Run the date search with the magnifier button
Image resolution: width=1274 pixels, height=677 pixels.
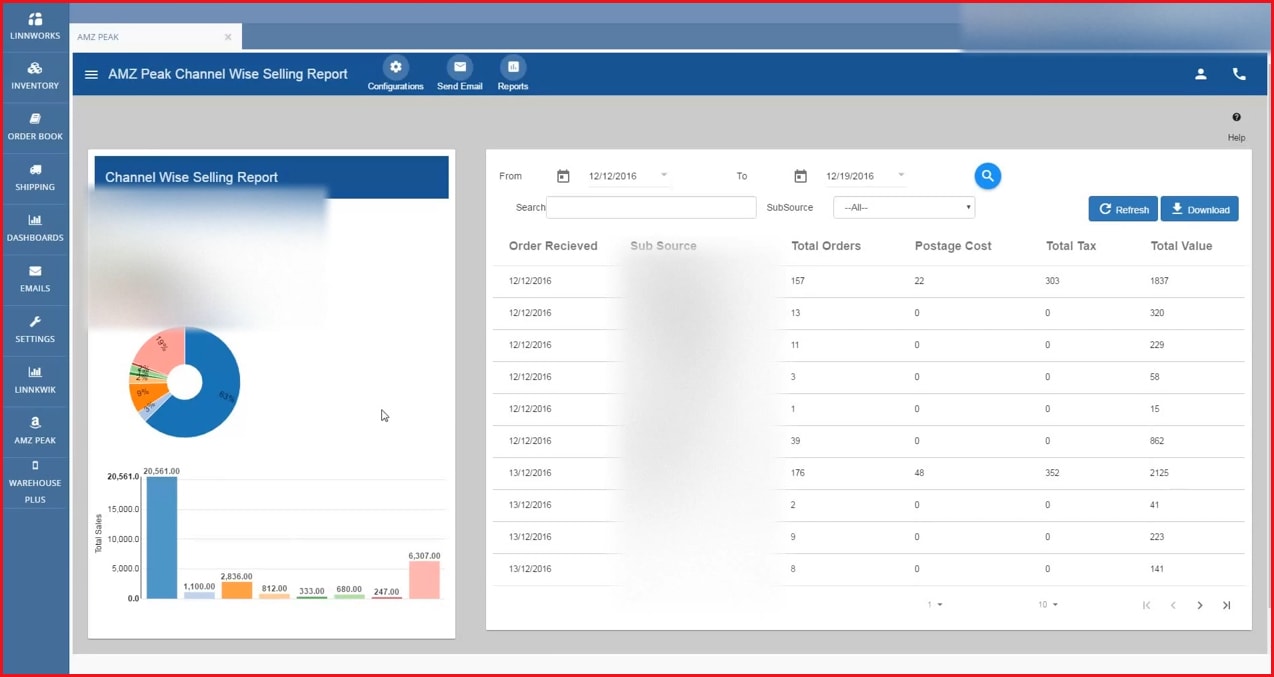click(988, 176)
